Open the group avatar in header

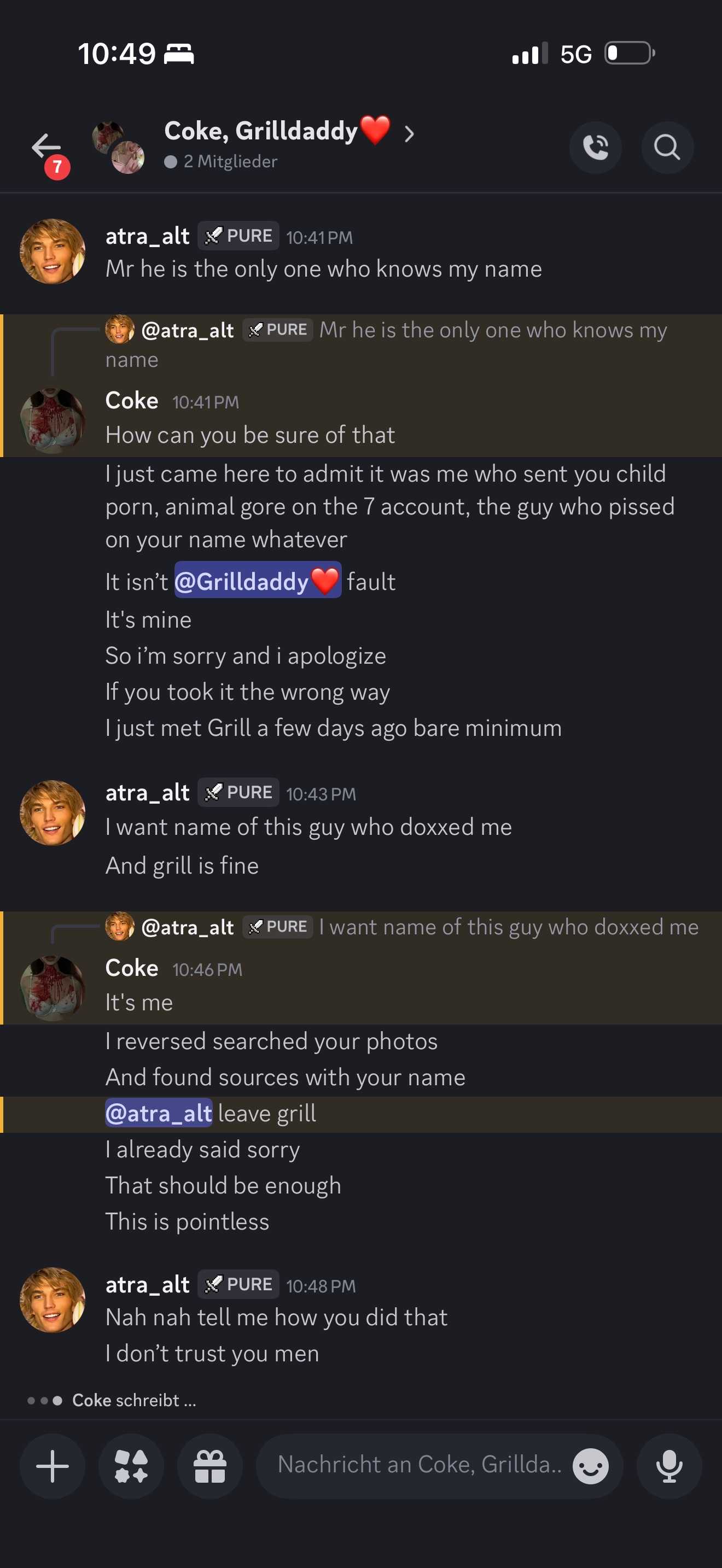click(118, 147)
